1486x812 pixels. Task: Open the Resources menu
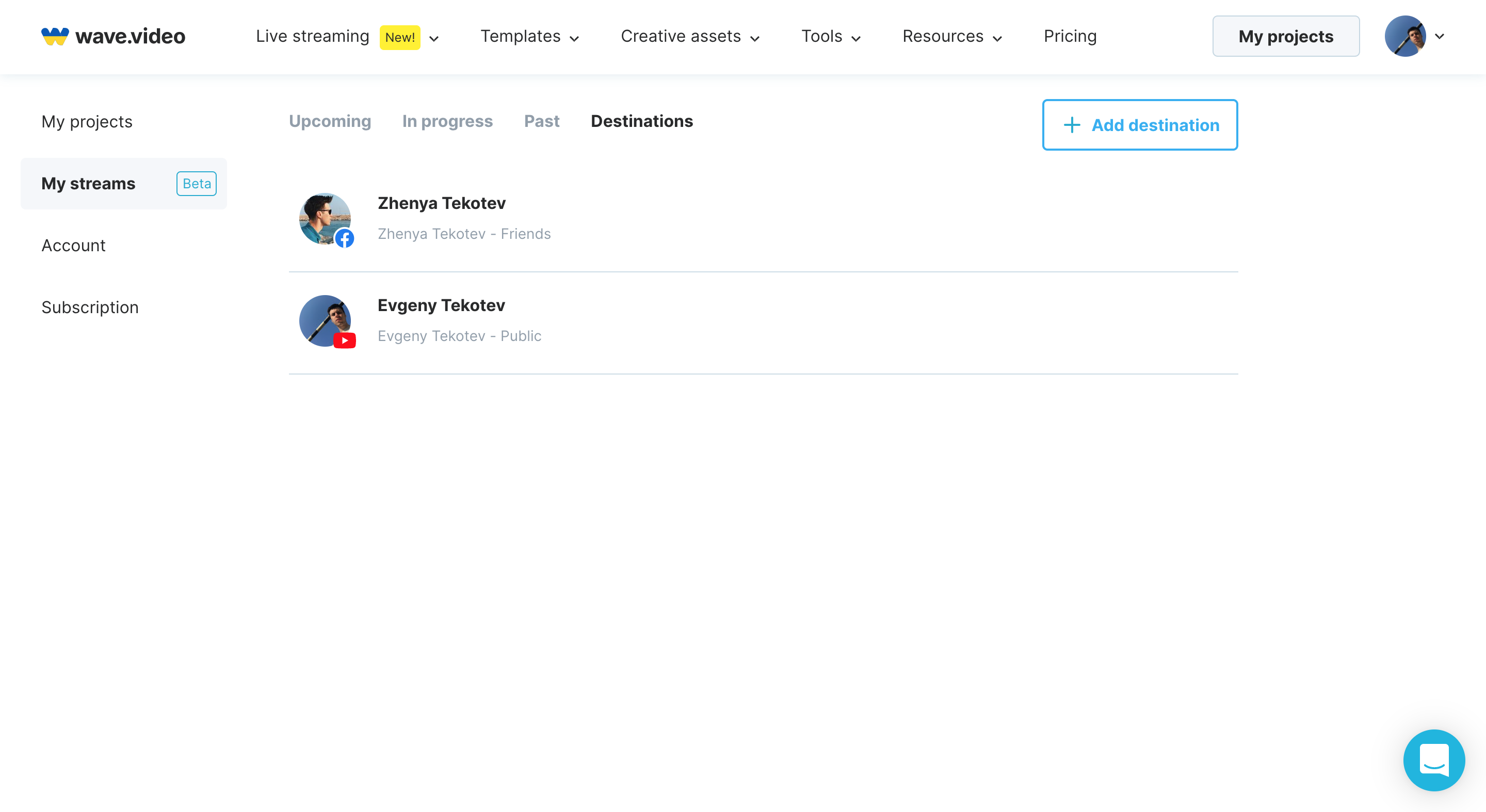pos(943,36)
